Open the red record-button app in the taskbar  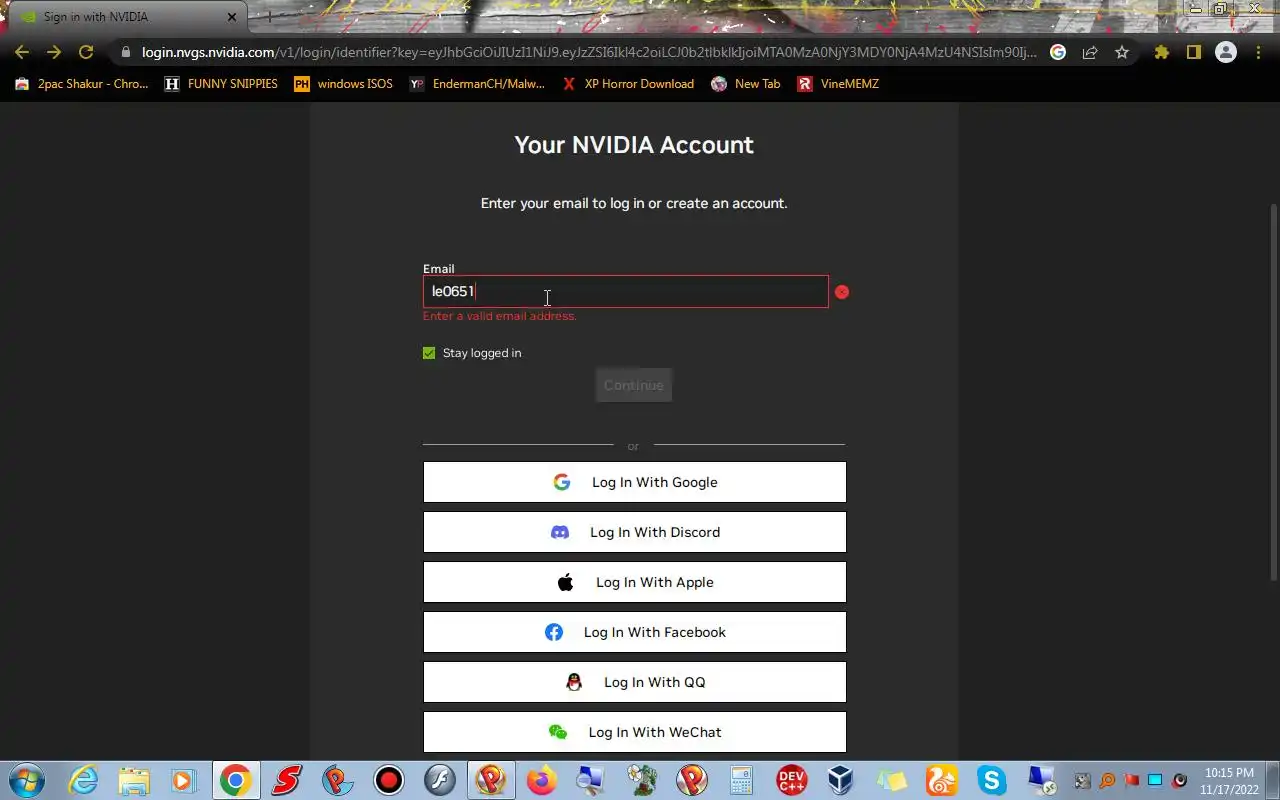click(x=388, y=780)
